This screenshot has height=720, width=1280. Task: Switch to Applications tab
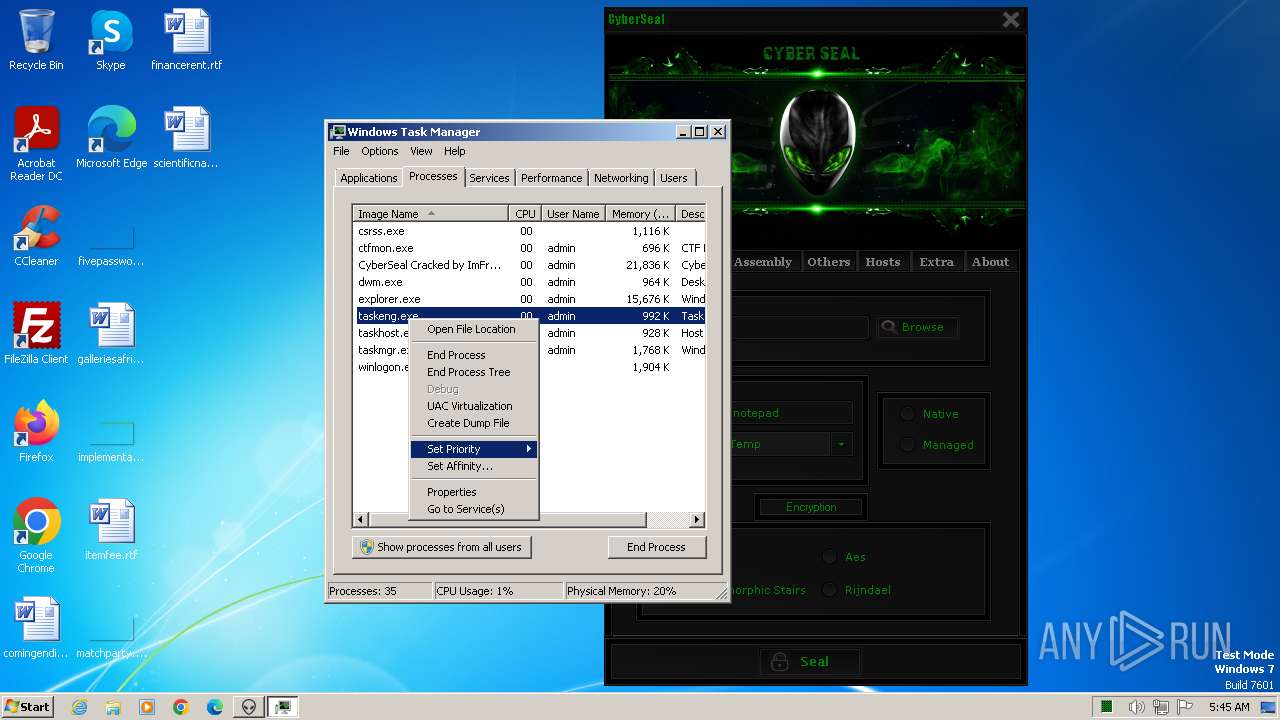coord(368,178)
